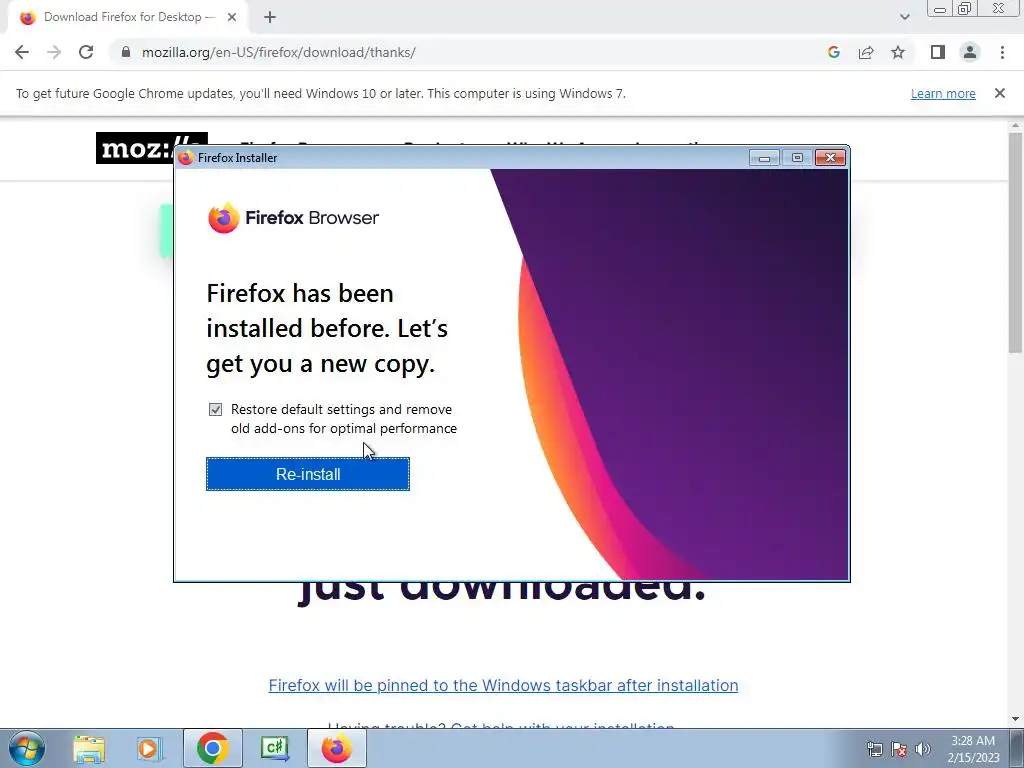Click Chrome's forward navigation arrow
This screenshot has height=768, width=1024.
[54, 52]
